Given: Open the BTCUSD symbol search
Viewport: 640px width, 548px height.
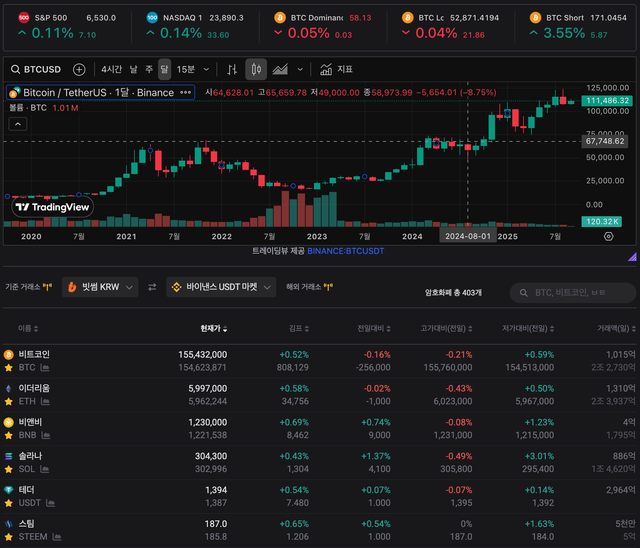Looking at the screenshot, I should click(x=36, y=69).
